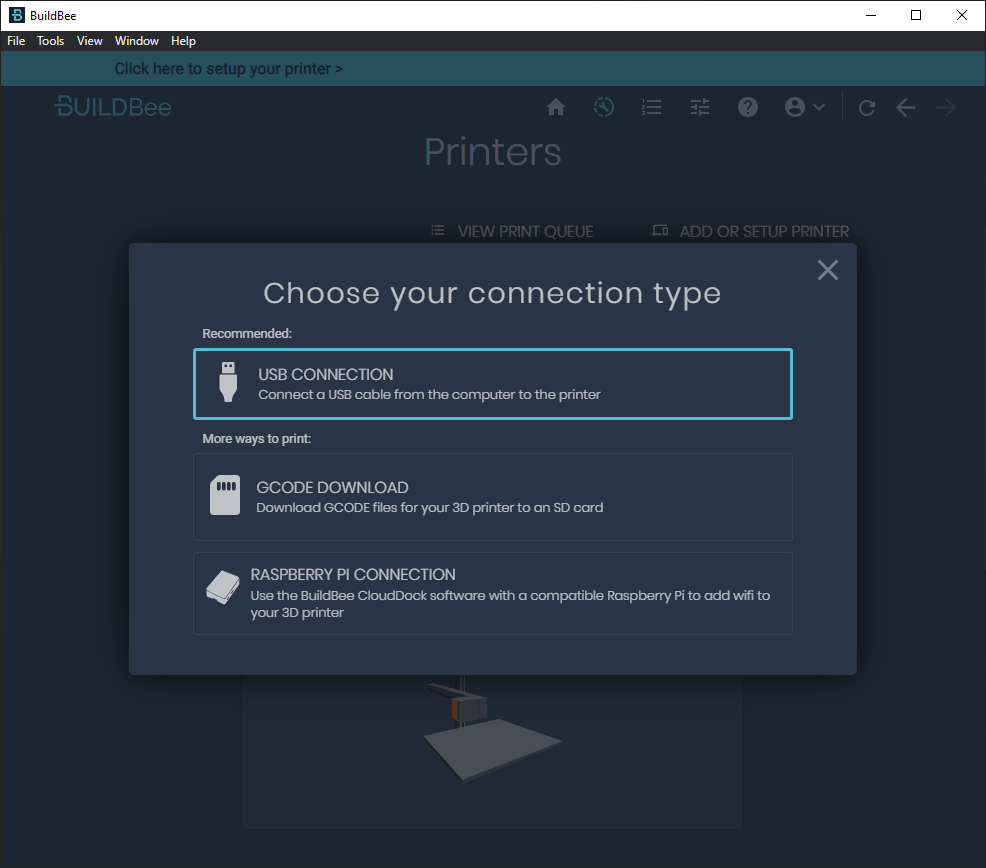Click the Raspberry Pi device icon
Viewport: 986px width, 868px height.
point(223,587)
